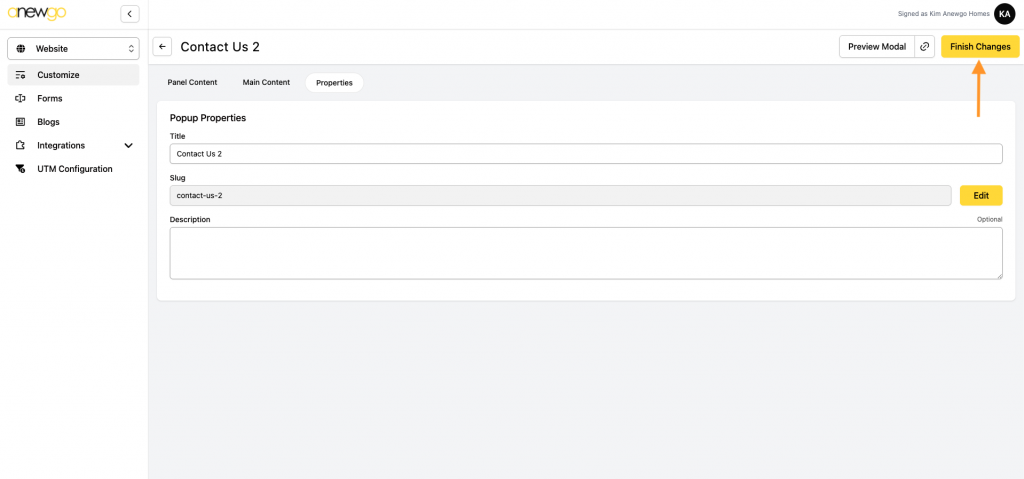
Task: Open Forms from the sidebar
Action: tap(50, 98)
